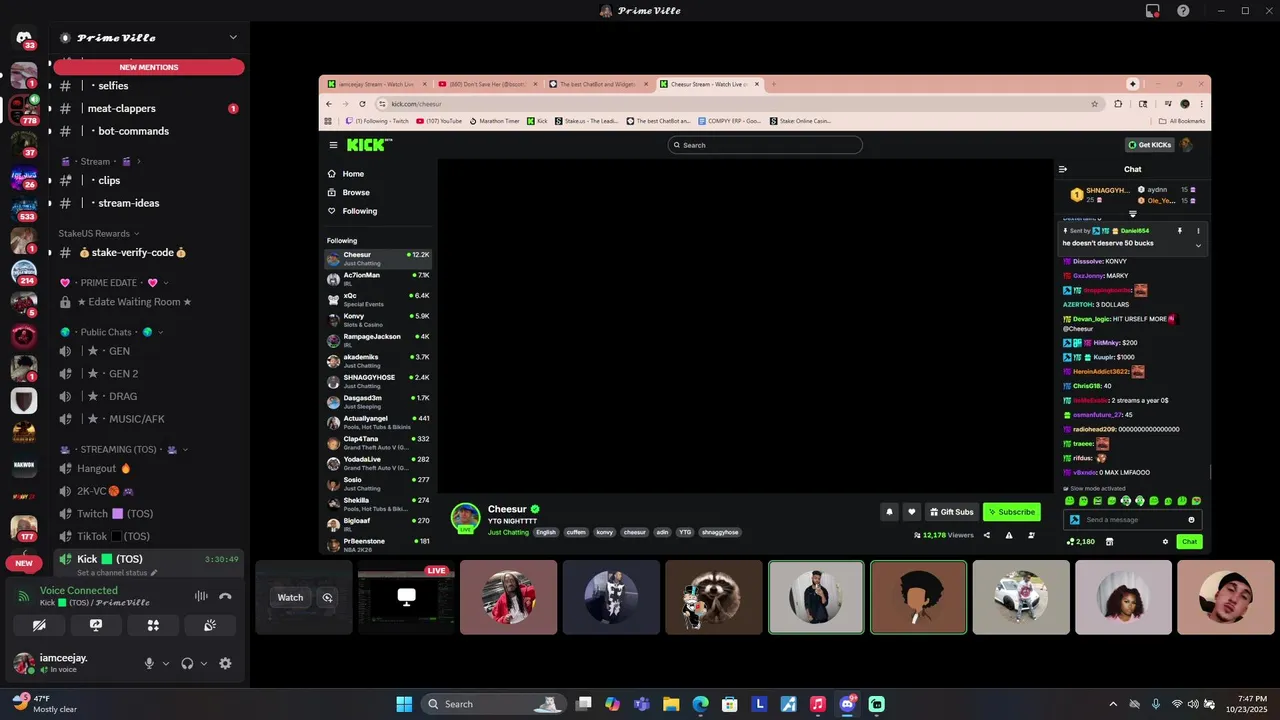Jump to NEW unread servers pill

[x=24, y=563]
